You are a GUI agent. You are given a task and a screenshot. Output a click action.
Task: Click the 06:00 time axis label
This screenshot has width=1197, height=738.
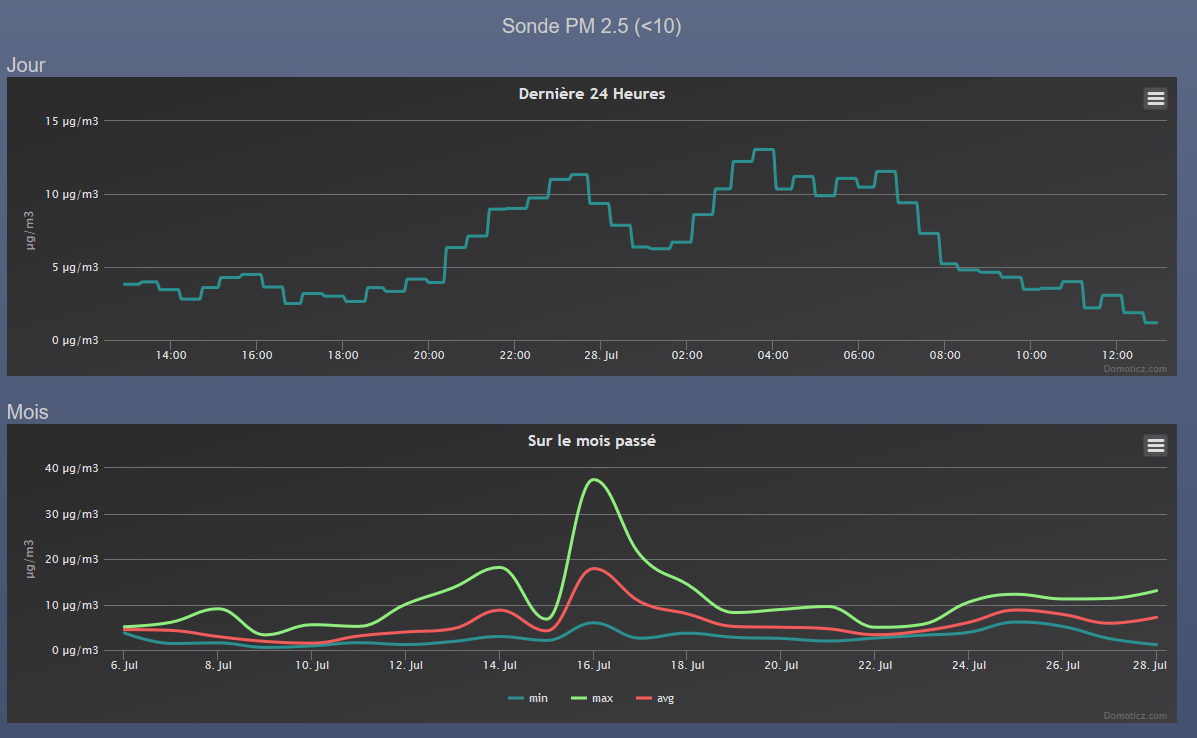[859, 355]
